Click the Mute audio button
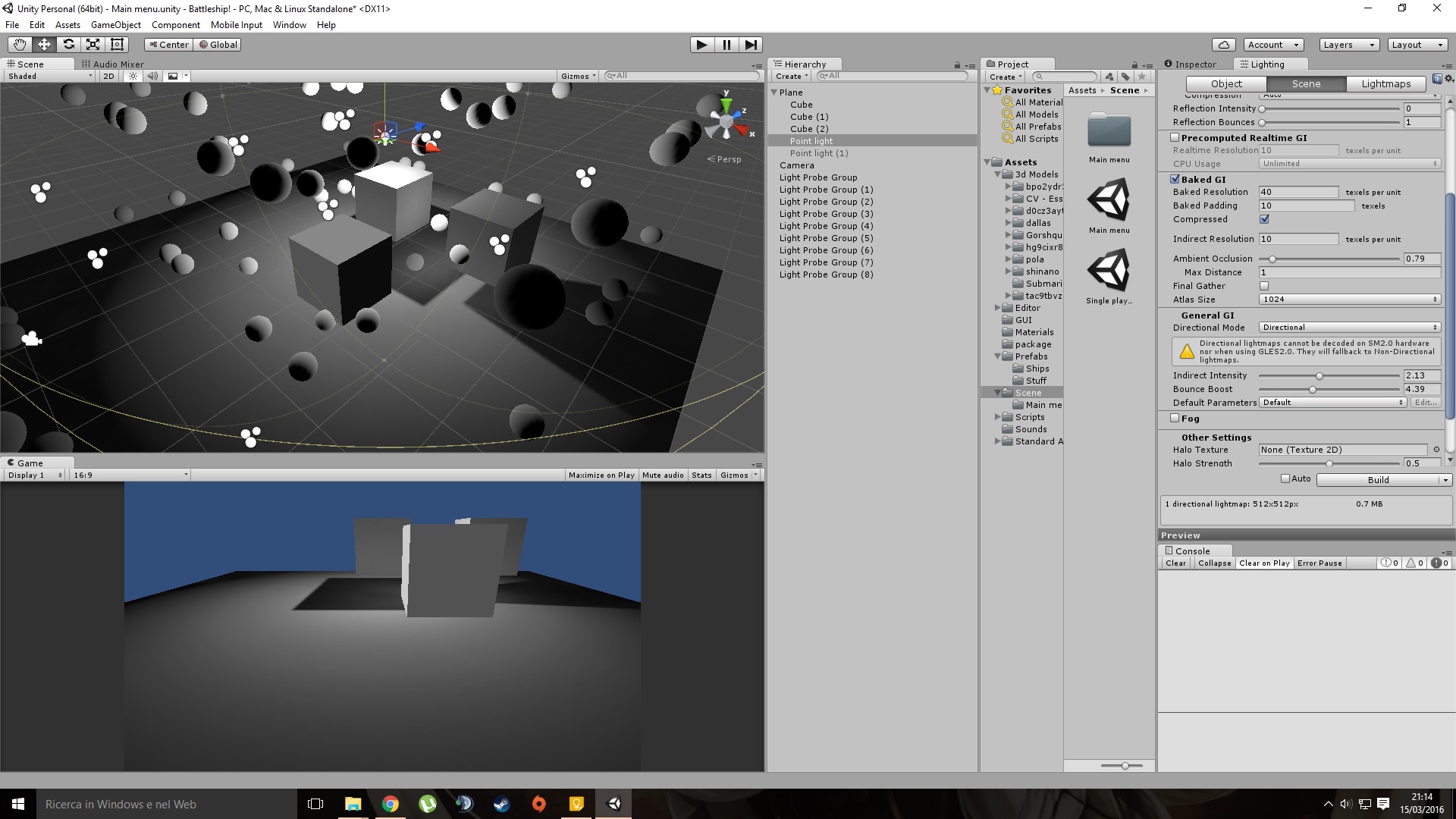 tap(663, 475)
